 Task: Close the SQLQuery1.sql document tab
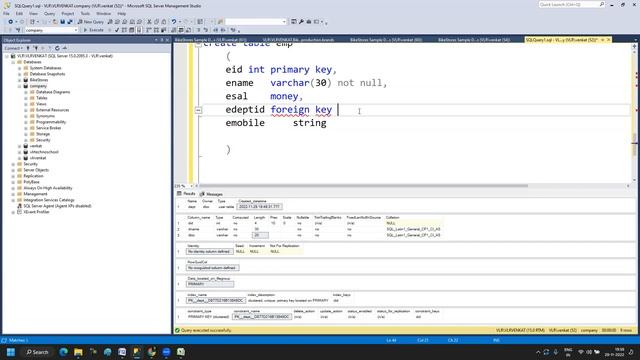(x=608, y=40)
